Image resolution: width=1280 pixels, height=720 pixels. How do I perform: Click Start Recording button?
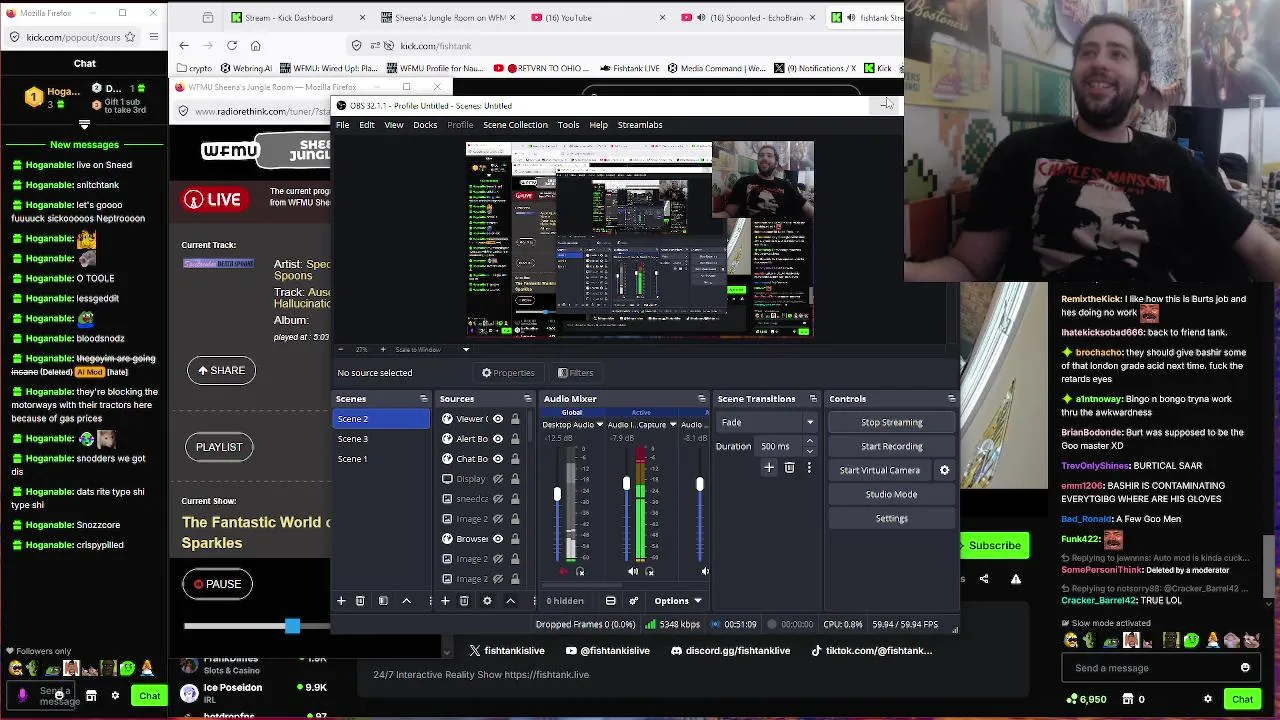coord(892,447)
